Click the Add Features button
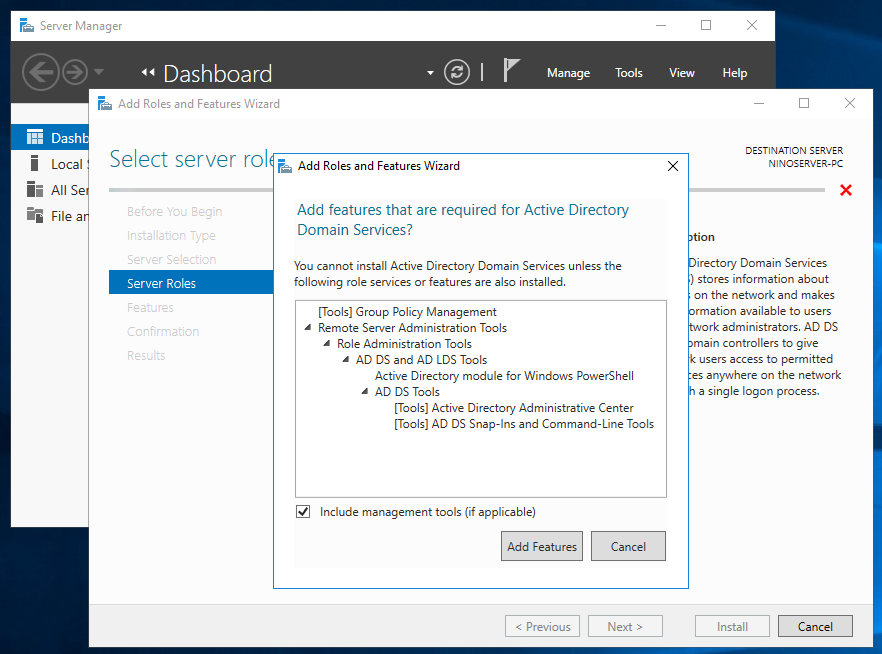This screenshot has width=882, height=654. [542, 546]
